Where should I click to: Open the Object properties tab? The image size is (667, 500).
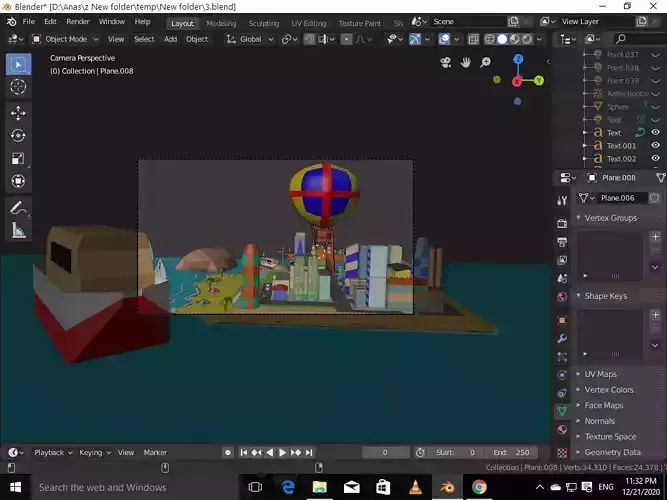562,320
